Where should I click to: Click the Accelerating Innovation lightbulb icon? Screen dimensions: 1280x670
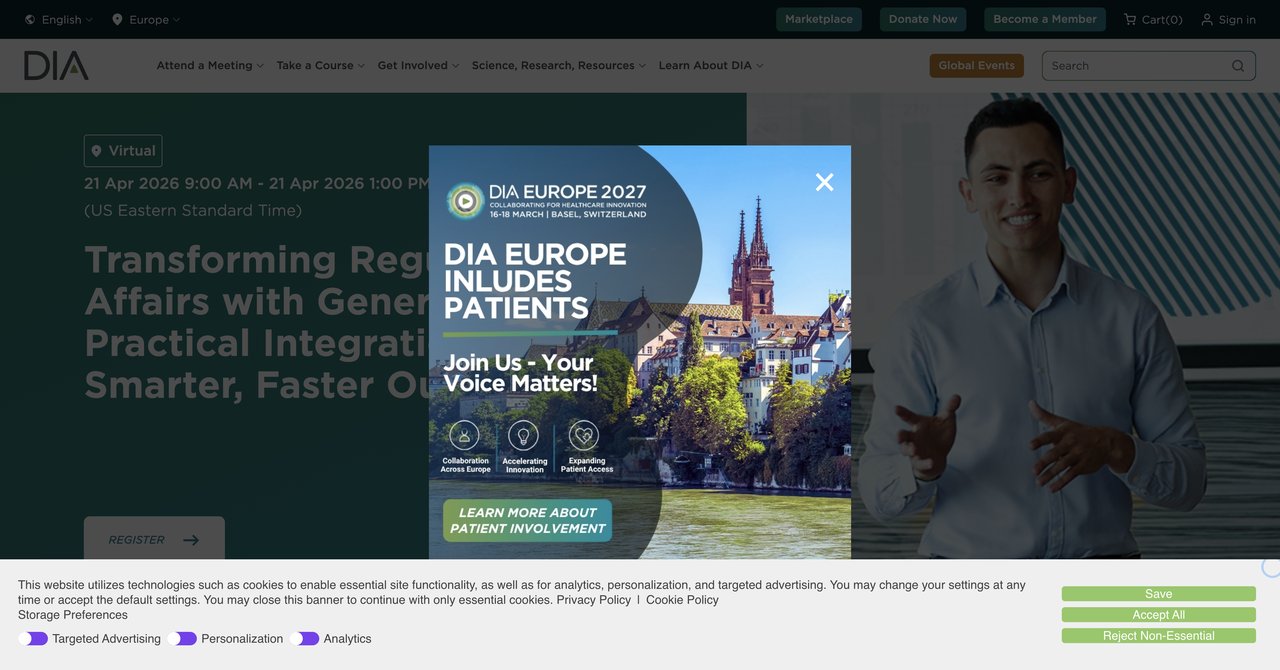coord(523,435)
